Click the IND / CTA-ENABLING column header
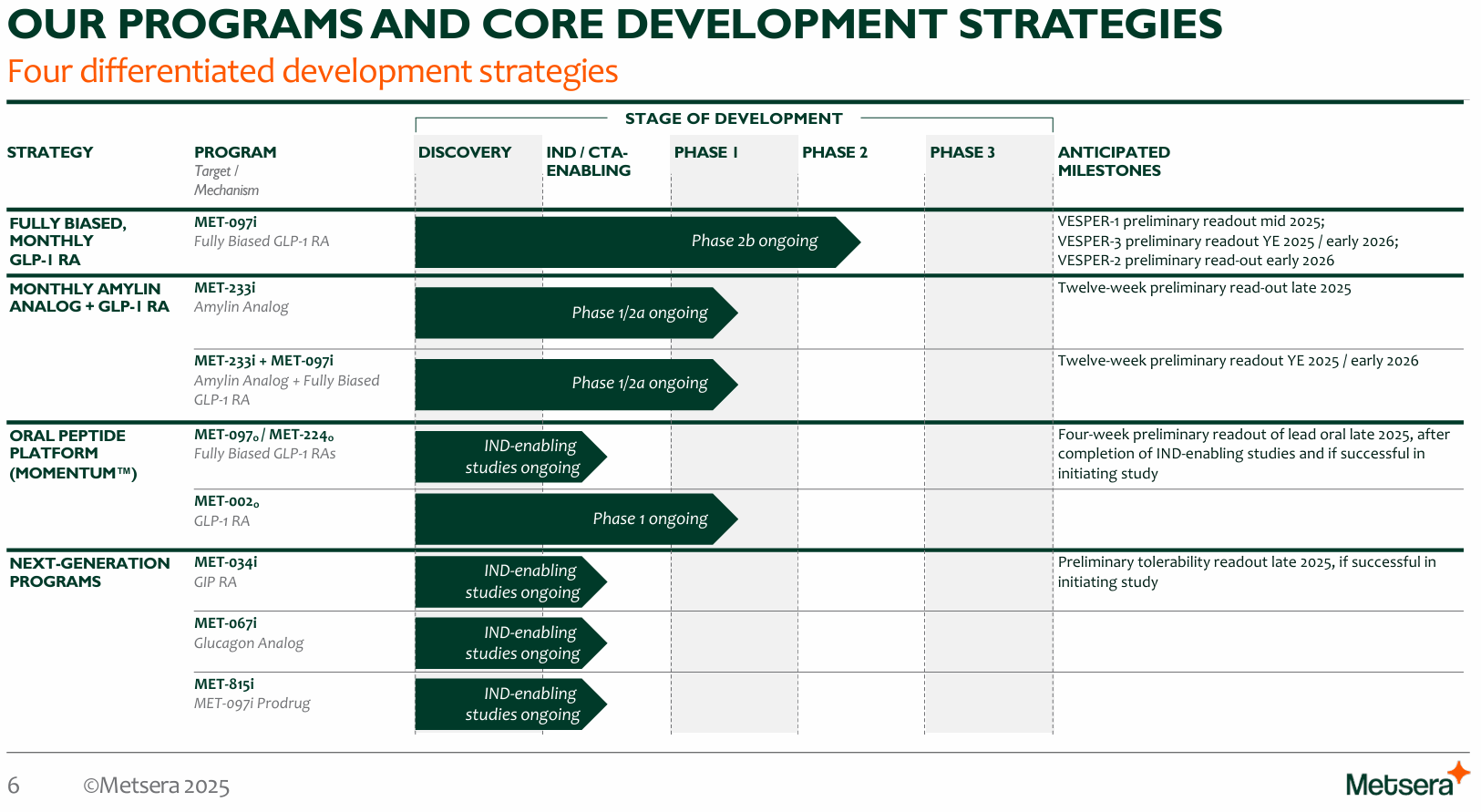 coord(589,161)
